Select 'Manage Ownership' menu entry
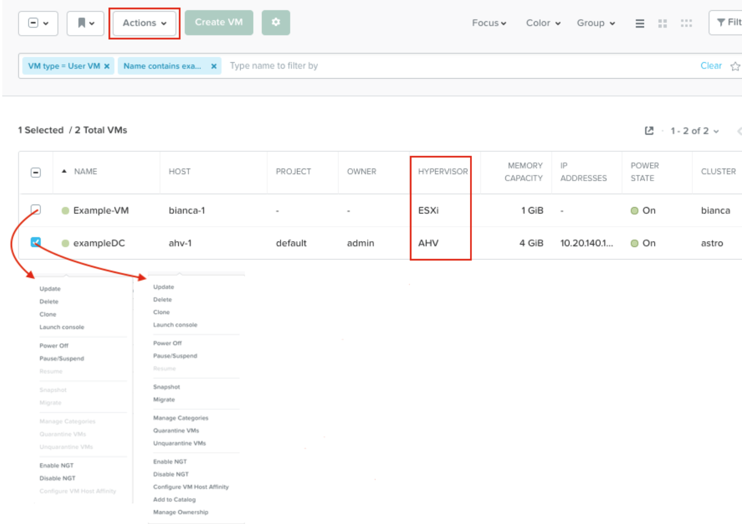 (181, 512)
